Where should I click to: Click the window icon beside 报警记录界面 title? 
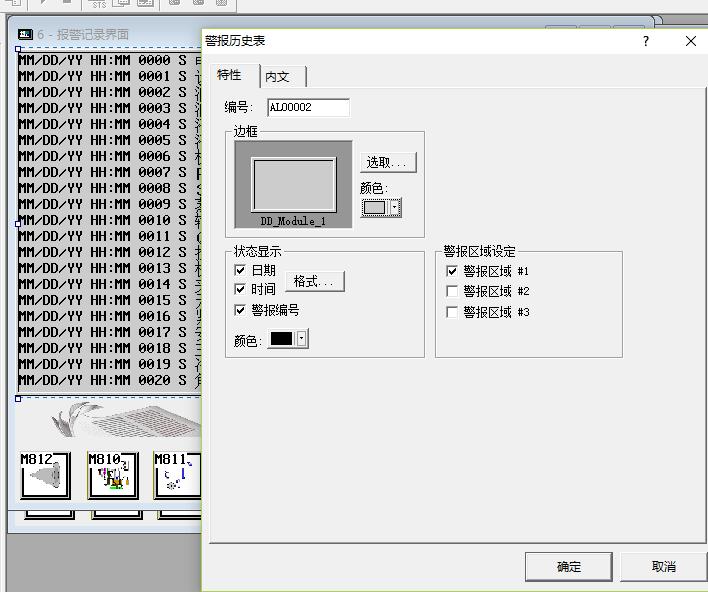(x=25, y=34)
